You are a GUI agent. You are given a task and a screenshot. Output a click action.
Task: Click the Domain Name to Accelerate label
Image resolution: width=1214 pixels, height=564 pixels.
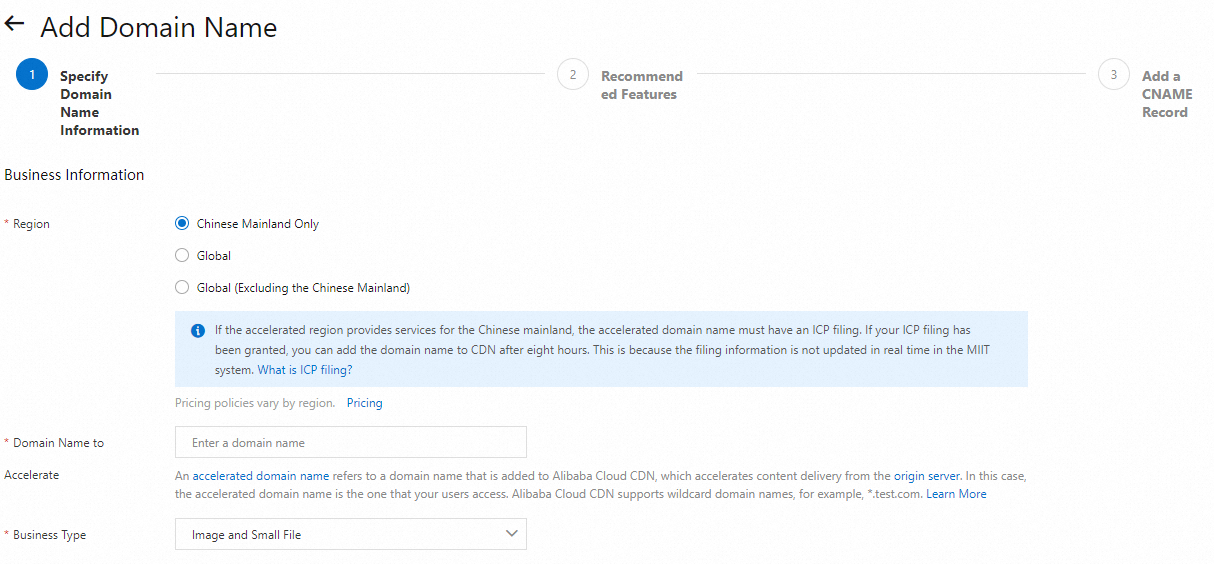(x=54, y=459)
